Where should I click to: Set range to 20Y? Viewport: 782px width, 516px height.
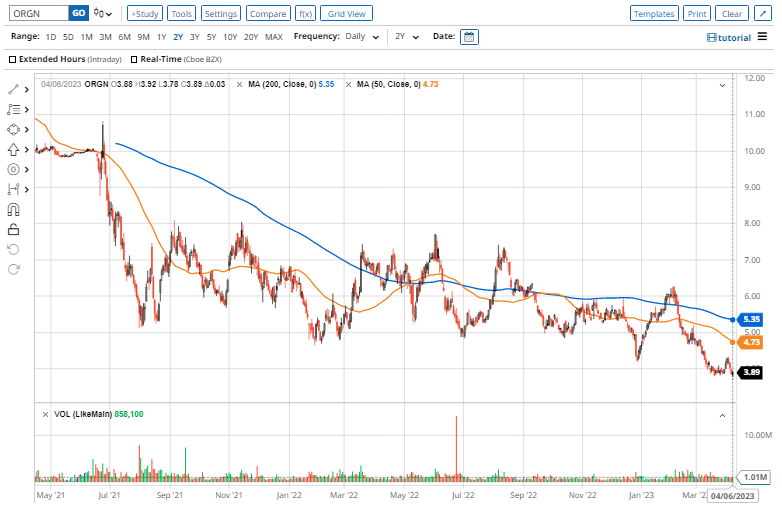(x=251, y=37)
